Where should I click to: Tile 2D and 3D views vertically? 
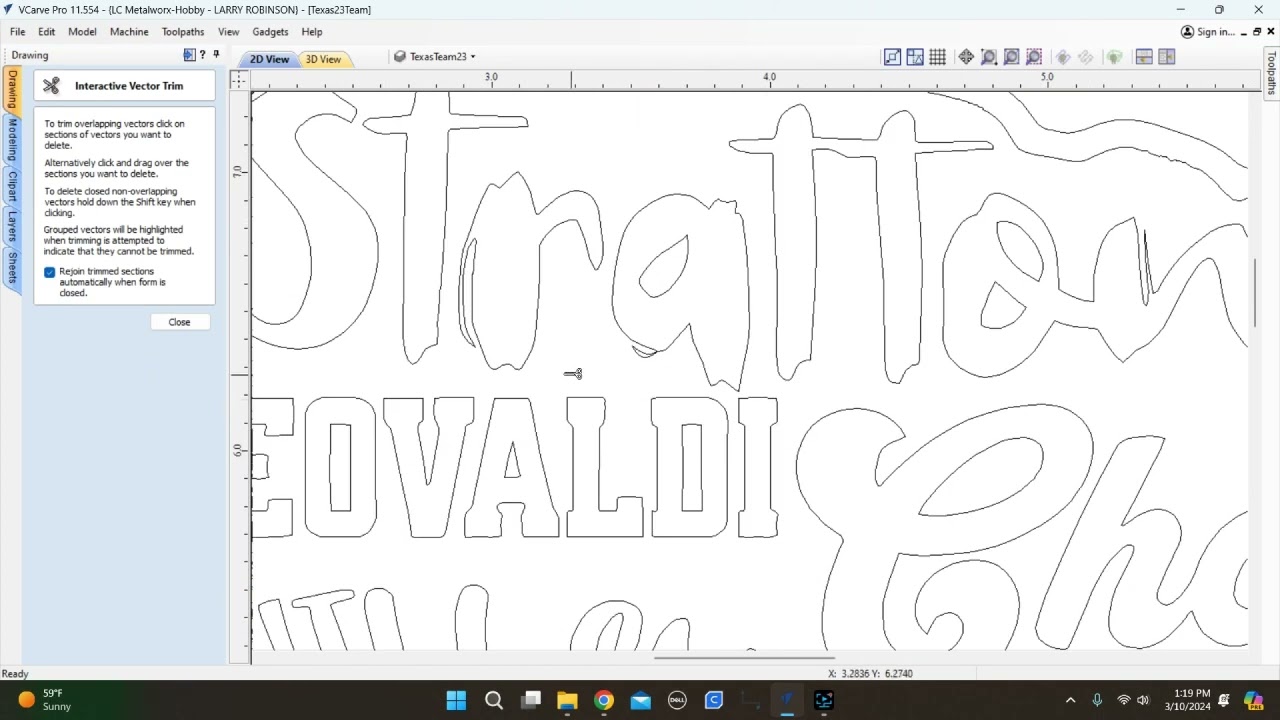click(x=1167, y=57)
